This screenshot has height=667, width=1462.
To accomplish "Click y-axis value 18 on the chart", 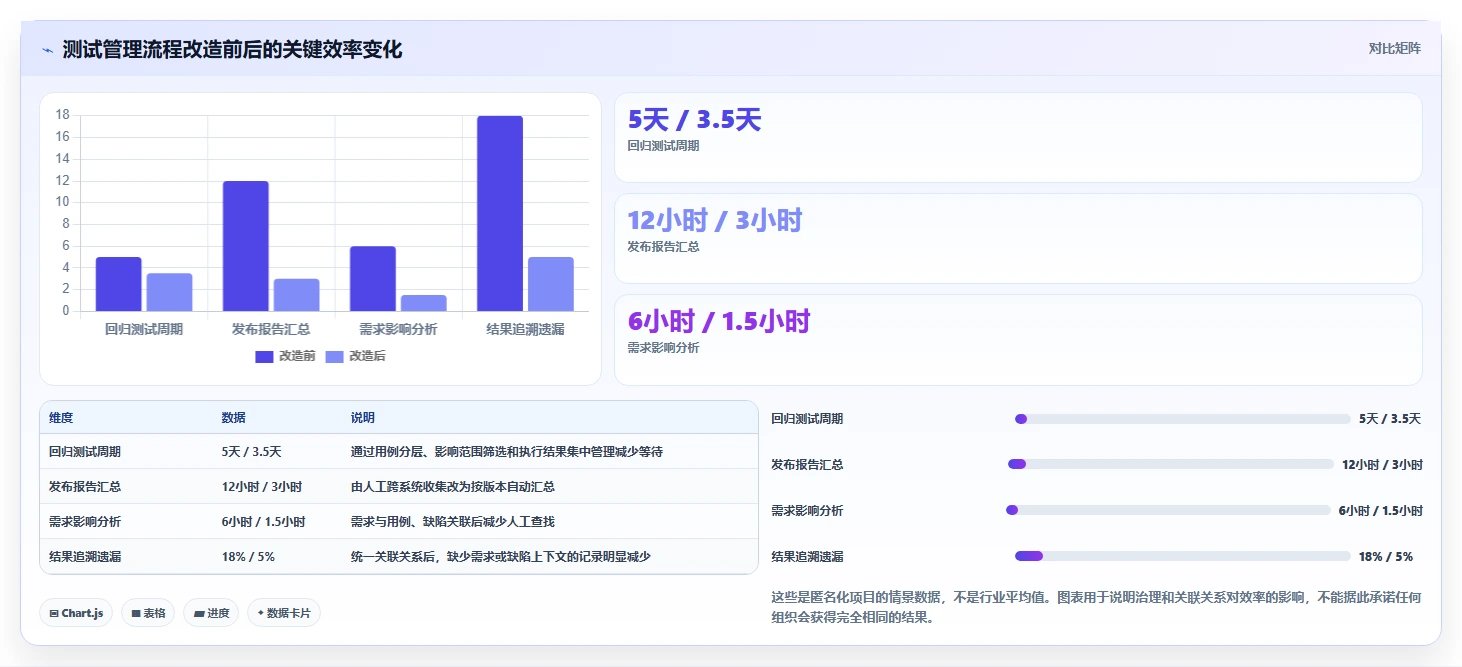I will click(63, 115).
